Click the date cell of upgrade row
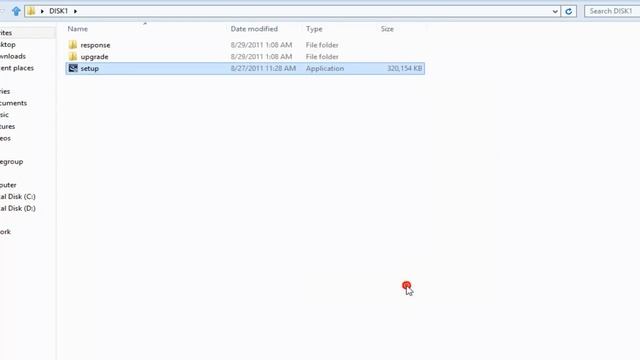This screenshot has width=640, height=360. 261,57
